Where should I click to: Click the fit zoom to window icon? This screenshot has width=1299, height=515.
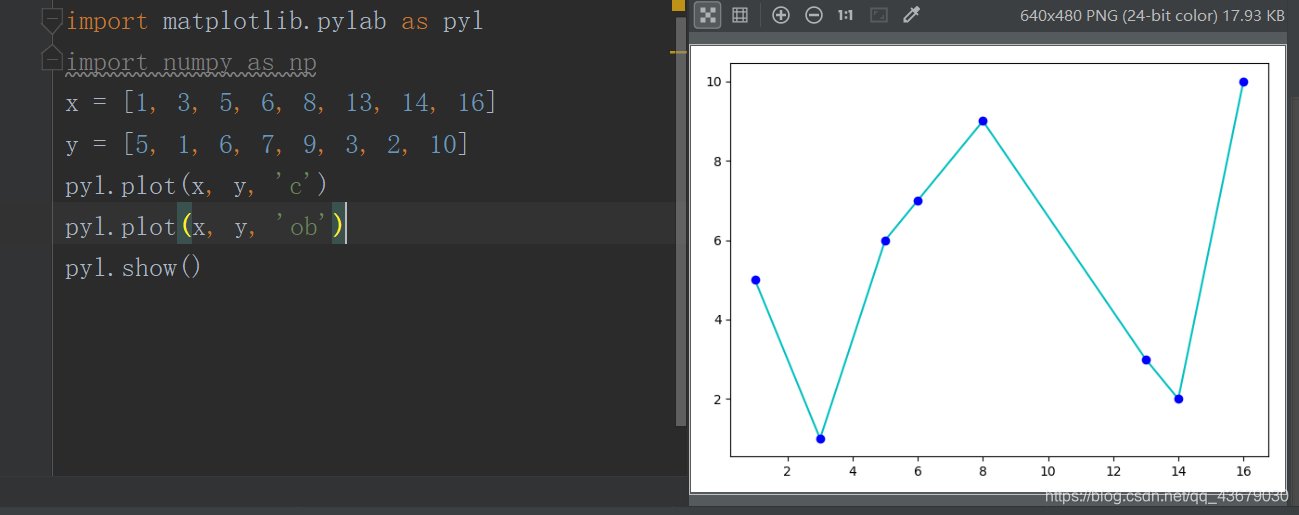coord(879,15)
